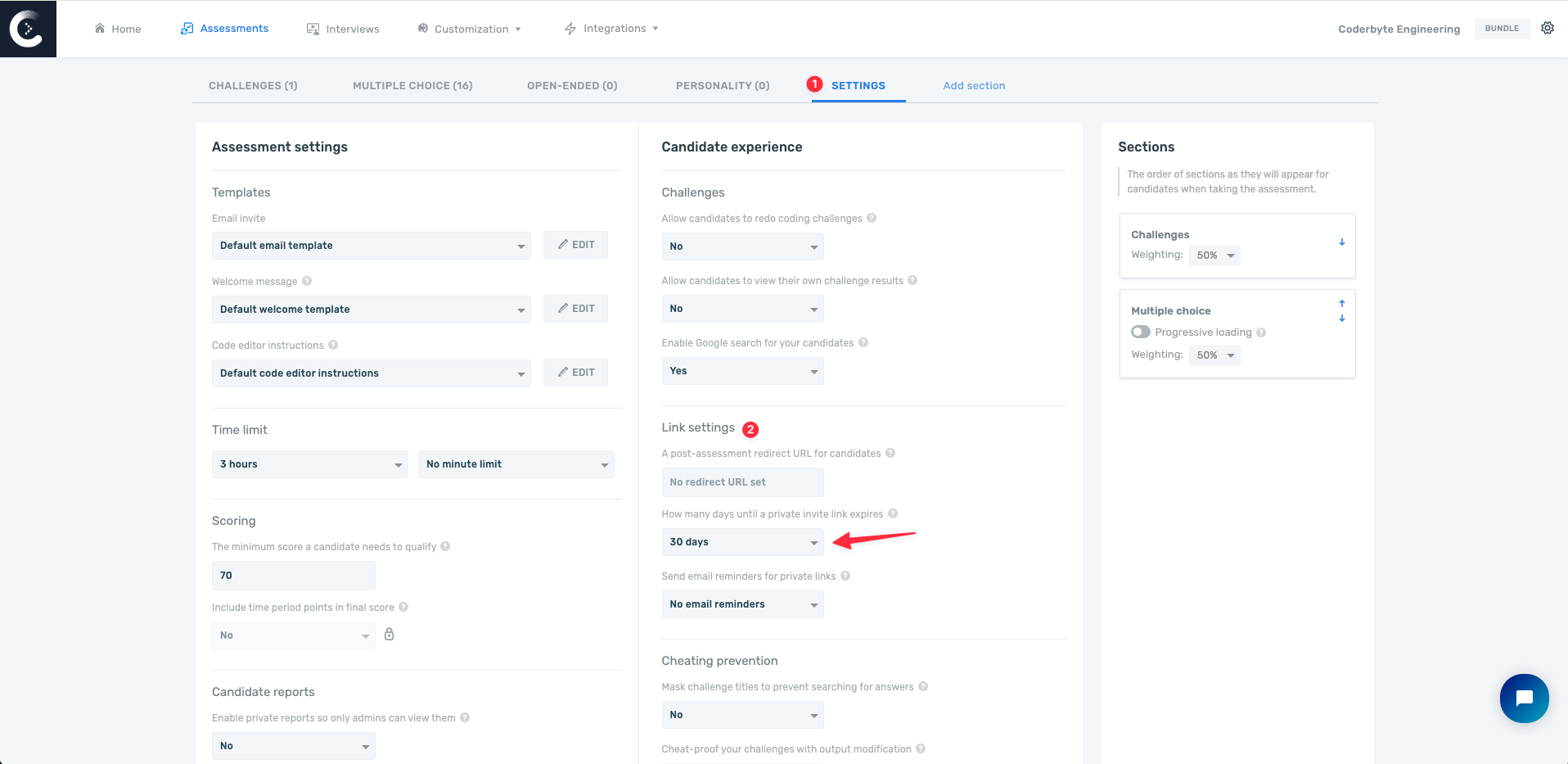
Task: Move Multiple choice section up with arrow
Action: pos(1341,304)
